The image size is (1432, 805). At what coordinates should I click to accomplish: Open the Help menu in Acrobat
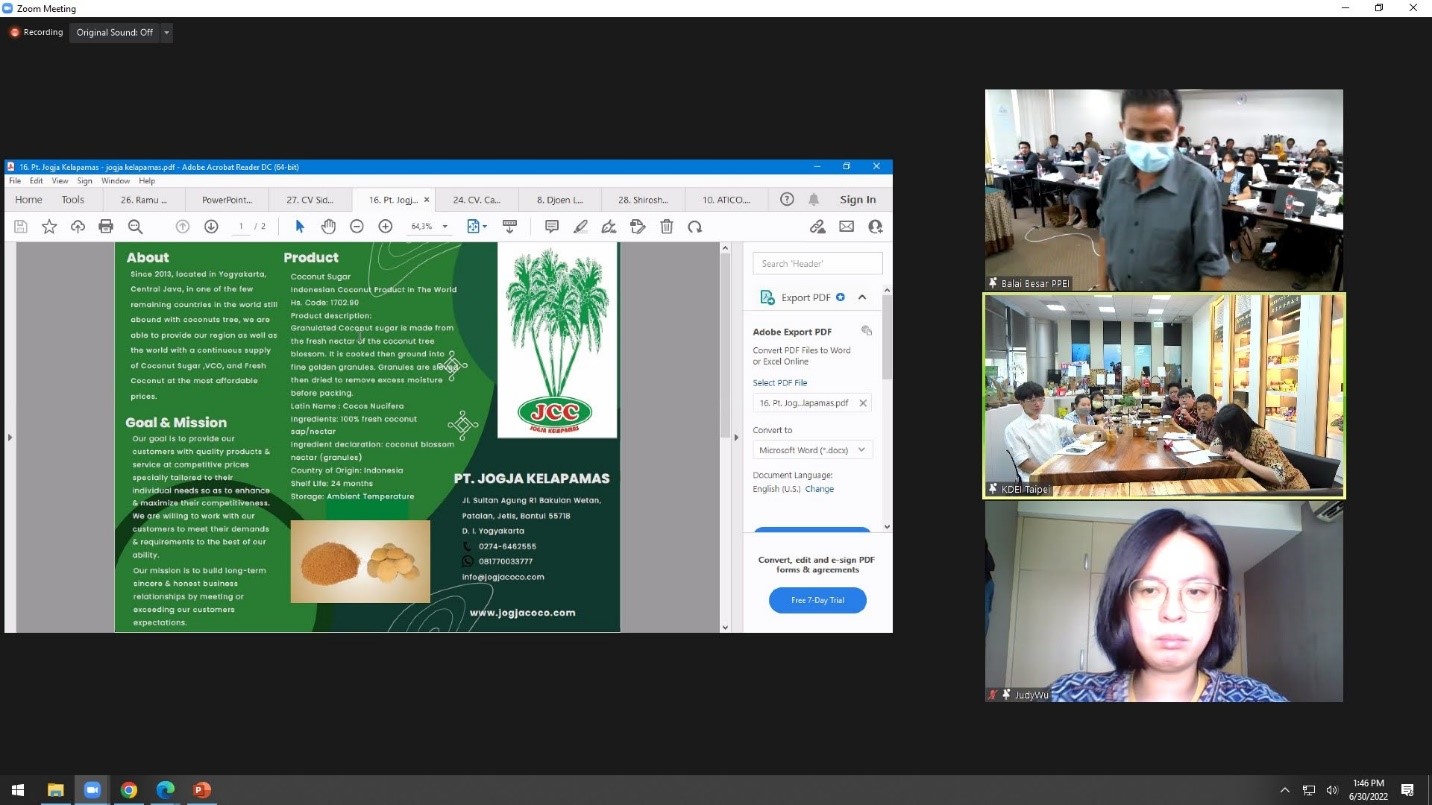[x=147, y=181]
